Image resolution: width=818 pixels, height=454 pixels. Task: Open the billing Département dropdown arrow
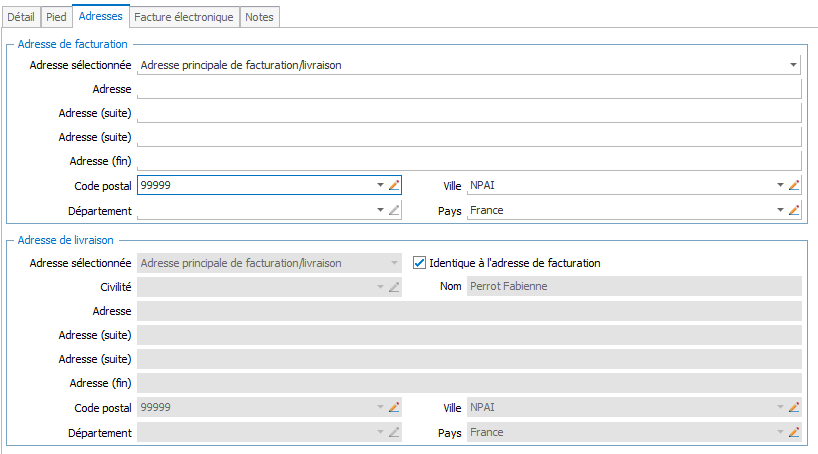tap(380, 210)
